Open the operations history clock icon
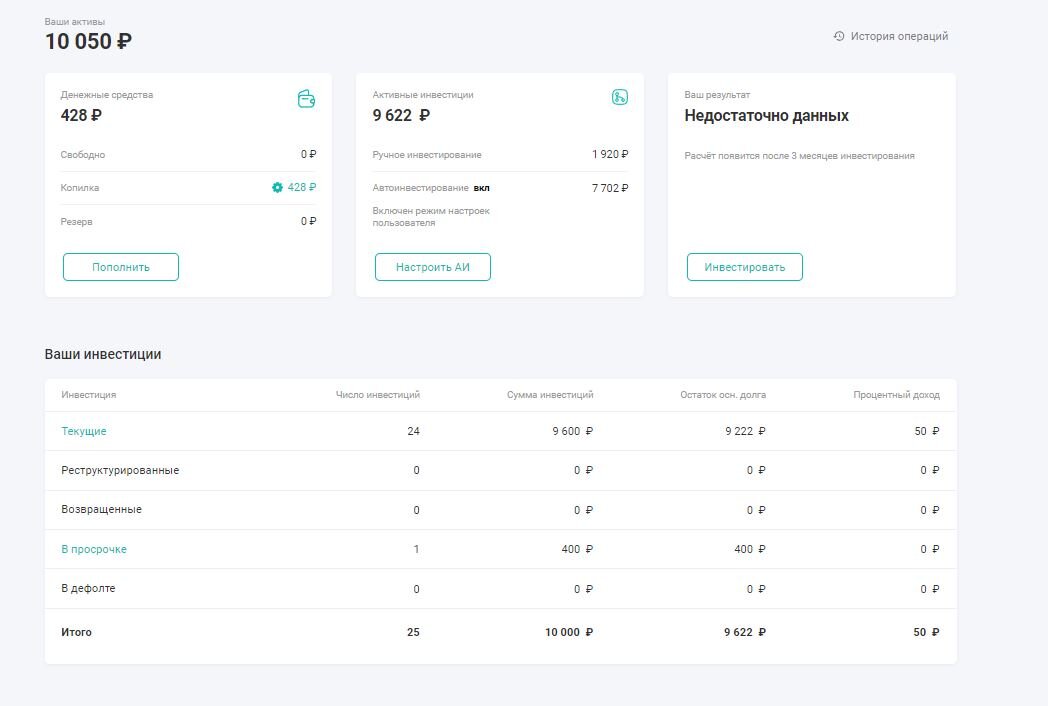Screen dimensions: 1048x706 pos(839,36)
